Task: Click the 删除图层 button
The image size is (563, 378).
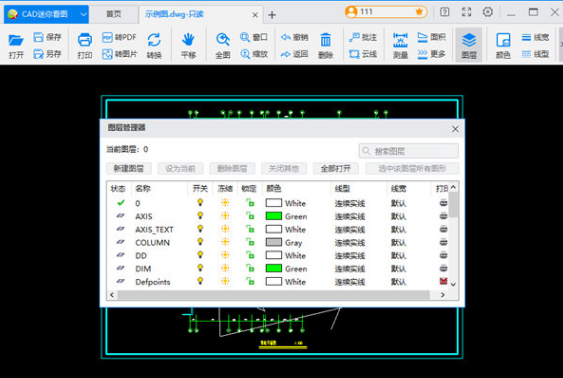Action: [x=232, y=168]
